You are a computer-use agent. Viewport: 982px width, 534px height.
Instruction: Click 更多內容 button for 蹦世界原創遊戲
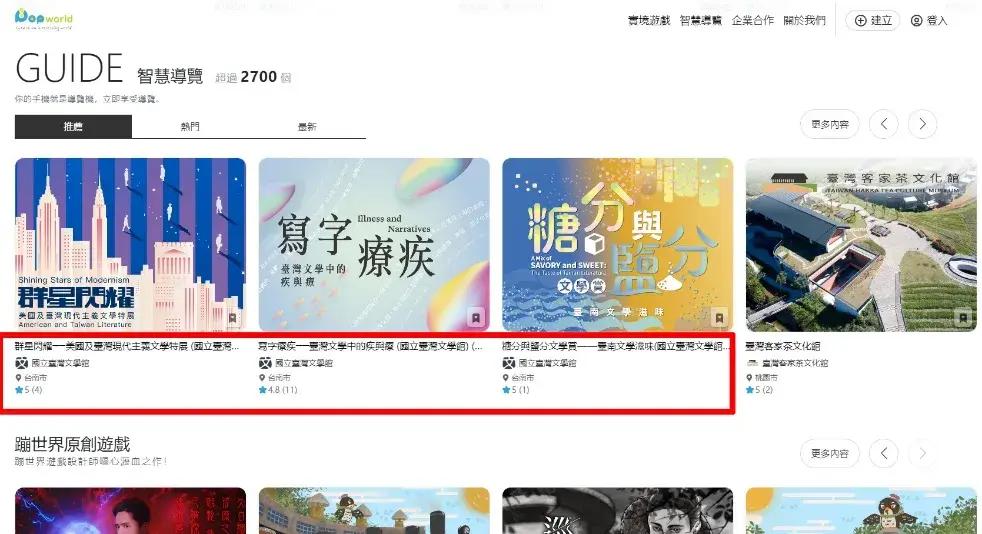[829, 453]
